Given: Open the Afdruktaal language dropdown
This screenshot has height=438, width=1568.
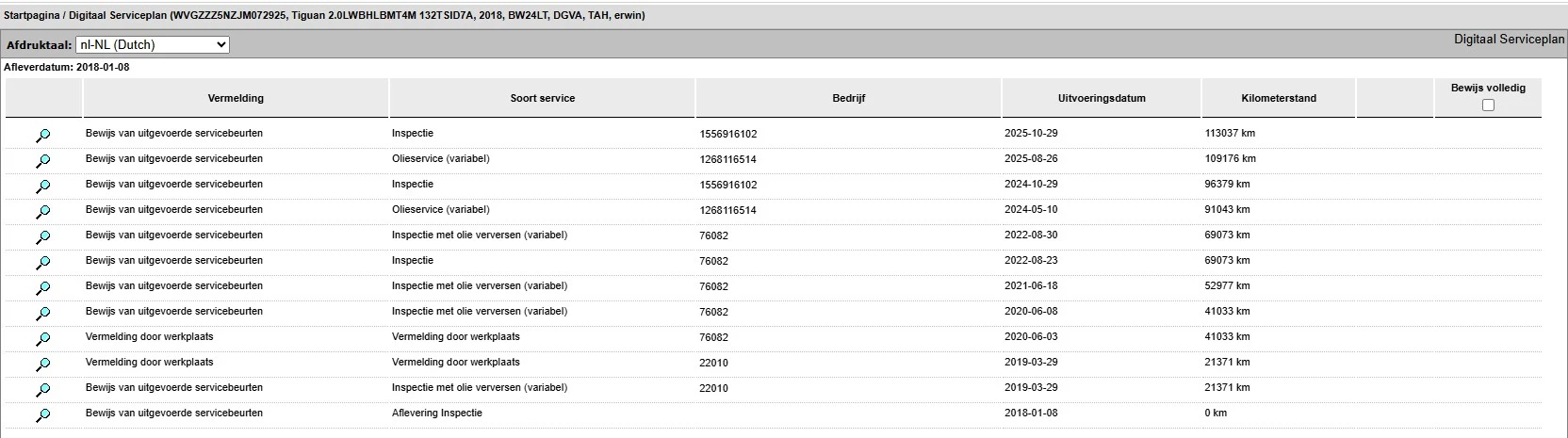Looking at the screenshot, I should [x=153, y=44].
